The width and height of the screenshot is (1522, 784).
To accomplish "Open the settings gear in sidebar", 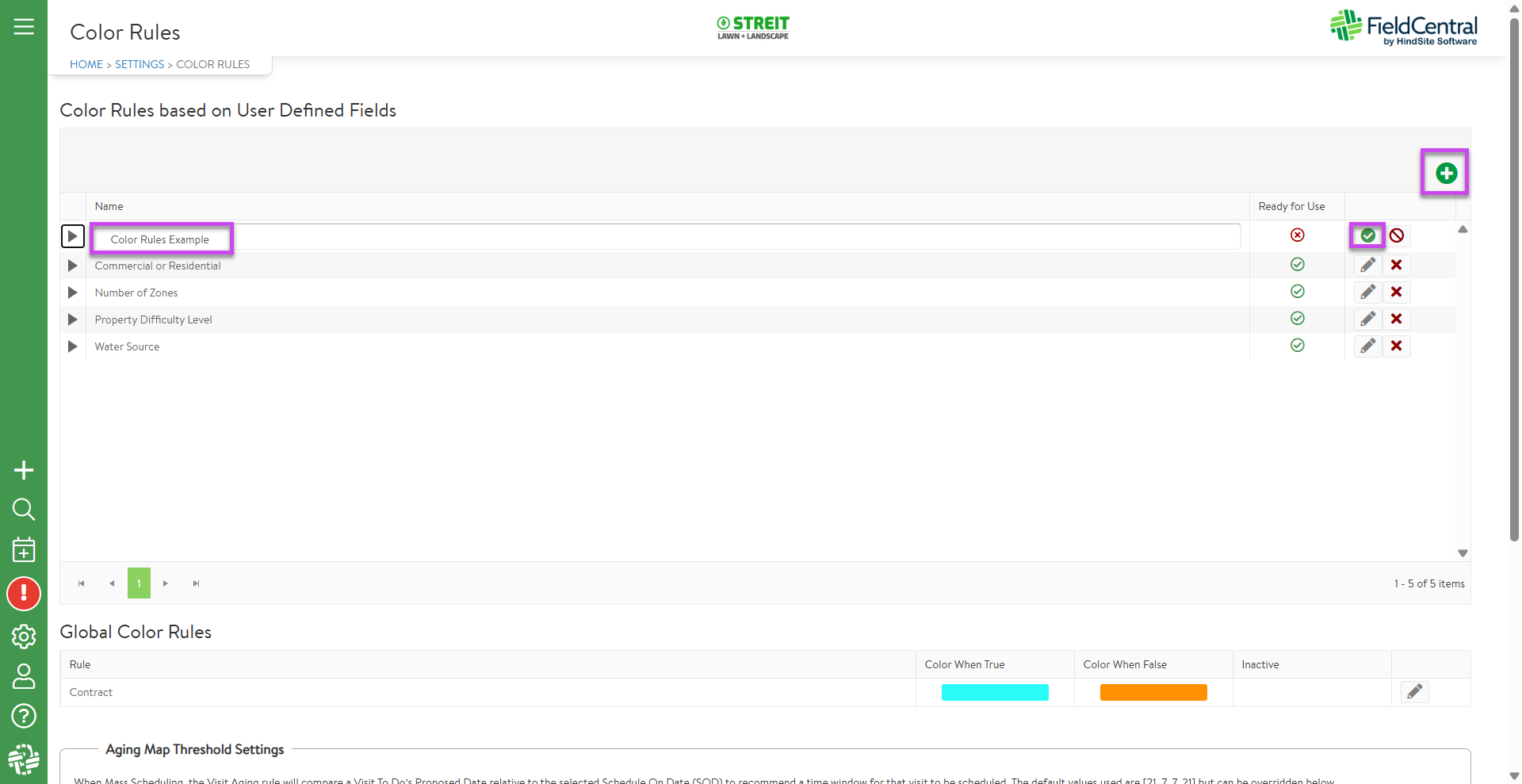I will pos(24,637).
